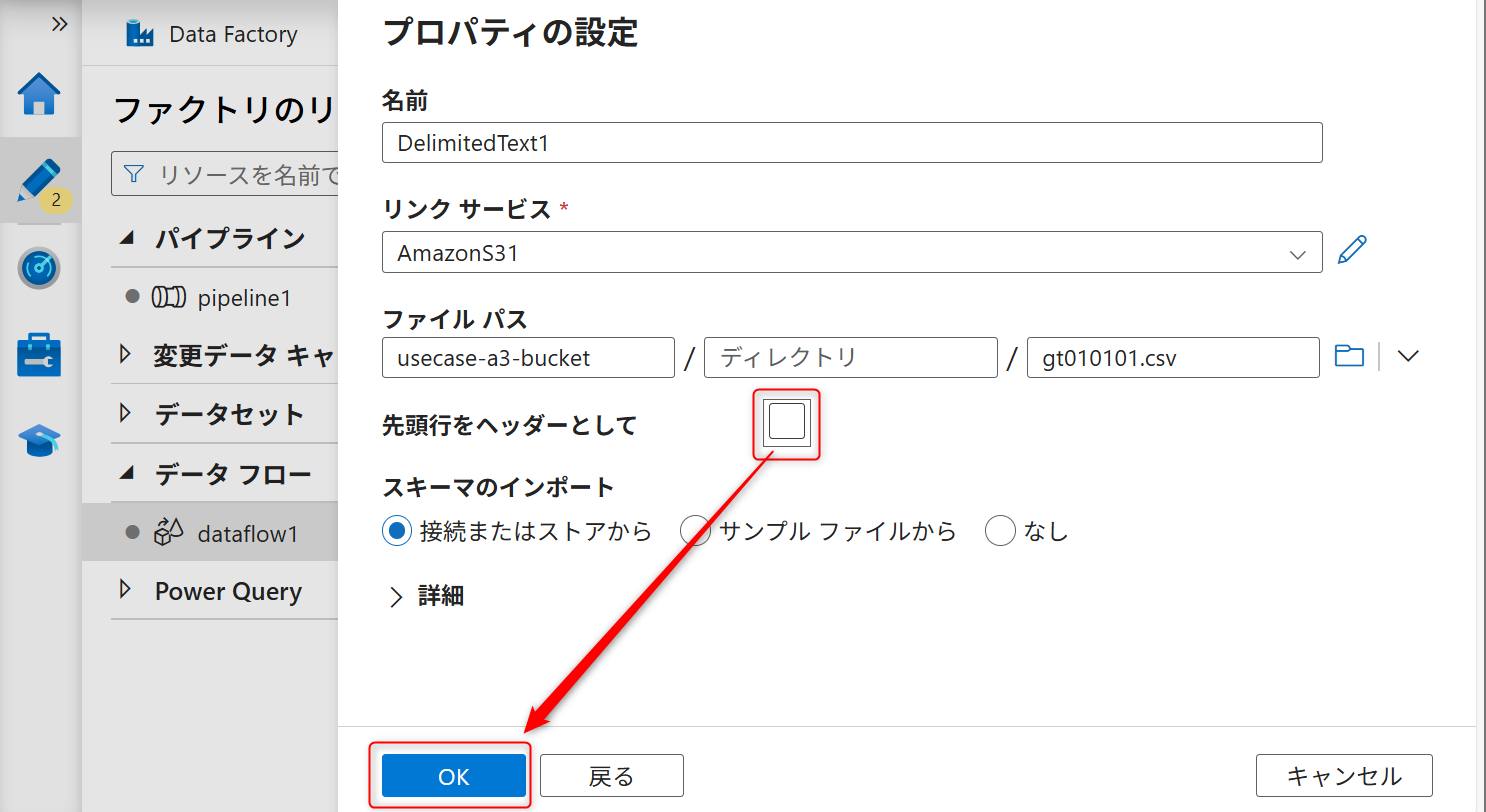This screenshot has width=1486, height=812.
Task: Edit the AmazonS31 linked service via pencil icon
Action: click(1352, 250)
